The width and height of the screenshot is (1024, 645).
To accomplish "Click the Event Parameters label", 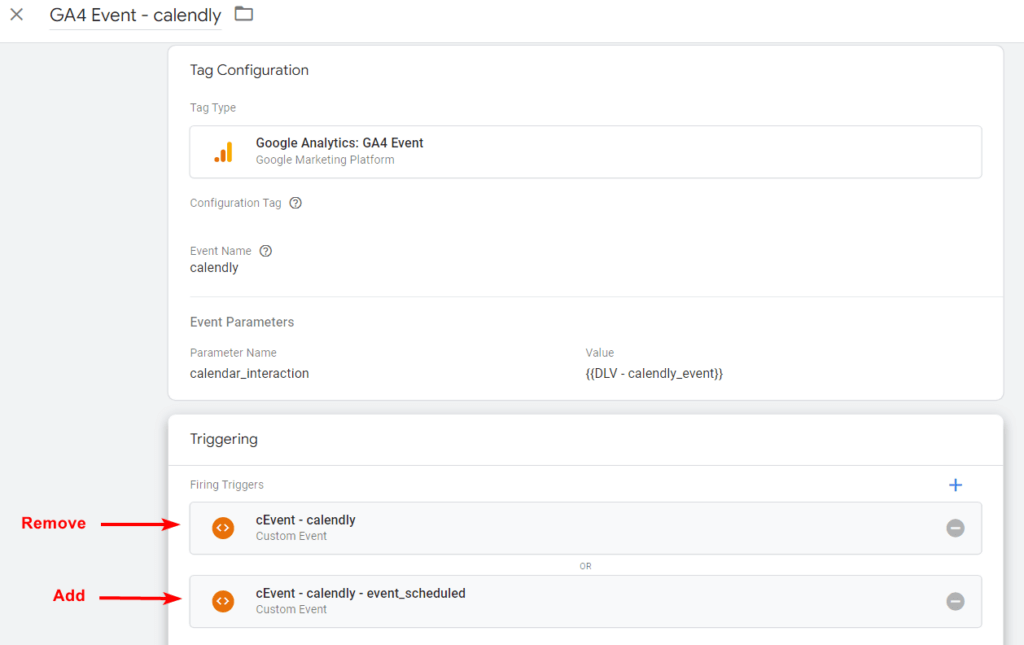I will 242,322.
